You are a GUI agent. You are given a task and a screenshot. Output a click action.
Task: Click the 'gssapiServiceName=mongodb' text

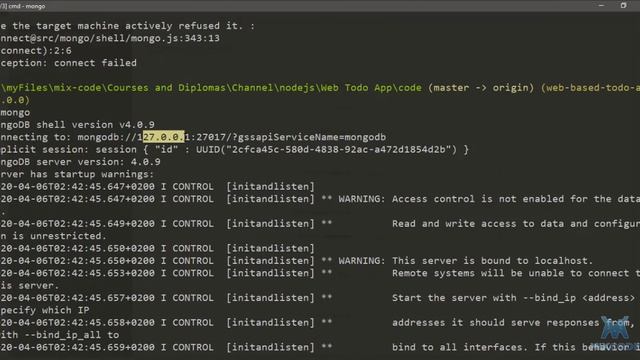pos(312,137)
